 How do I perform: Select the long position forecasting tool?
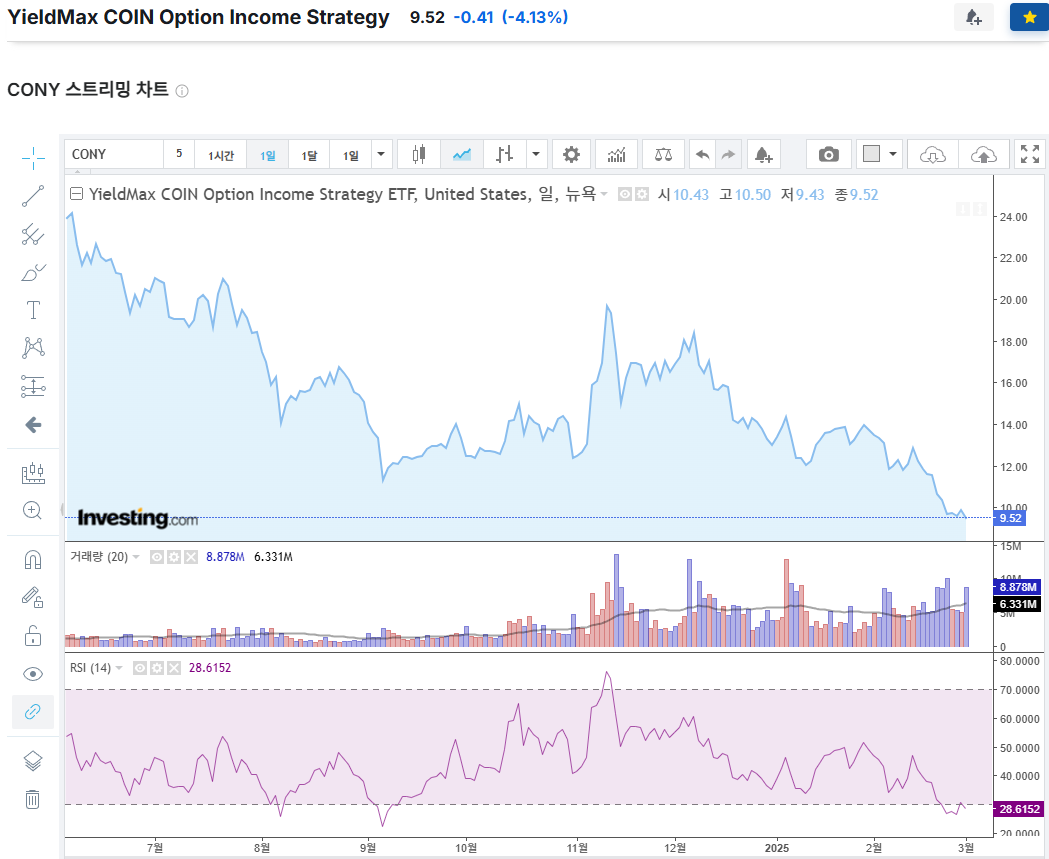pos(33,386)
